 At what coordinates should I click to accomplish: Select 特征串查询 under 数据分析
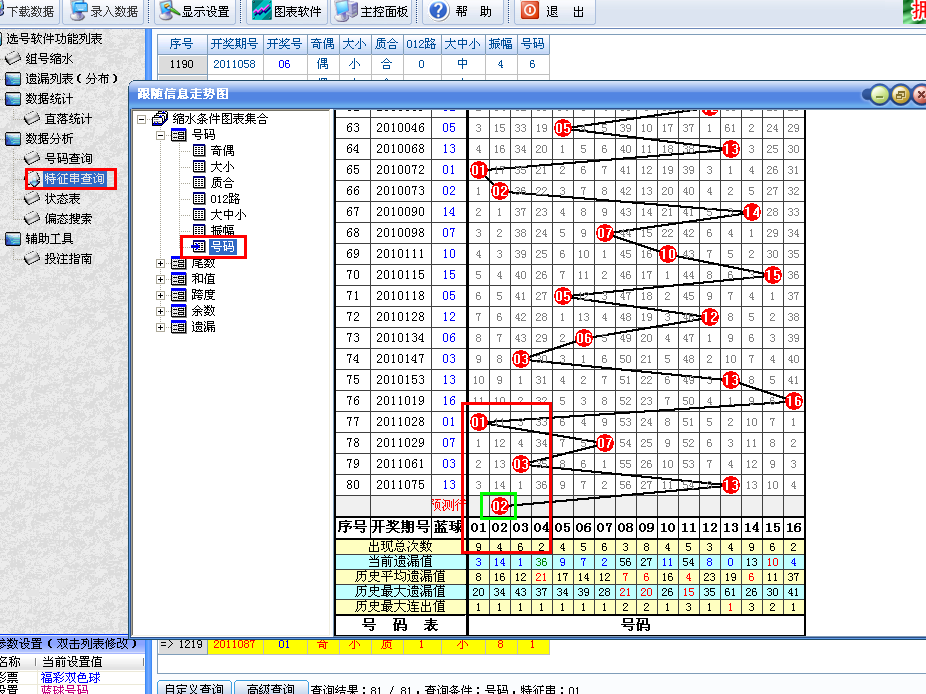point(73,179)
